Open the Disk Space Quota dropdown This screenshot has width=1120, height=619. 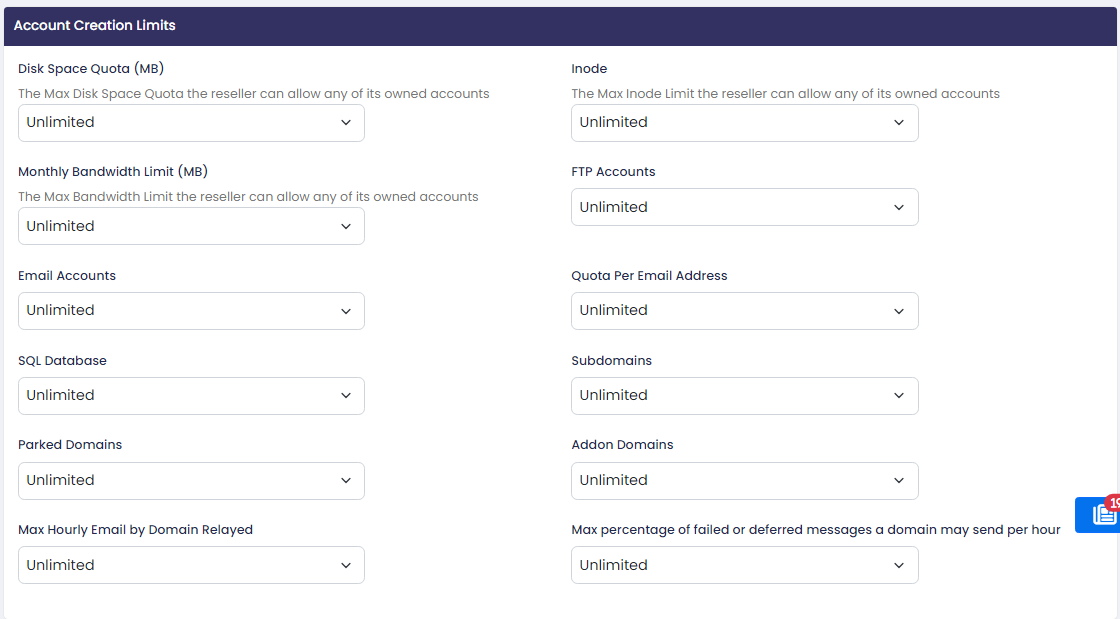(x=191, y=123)
